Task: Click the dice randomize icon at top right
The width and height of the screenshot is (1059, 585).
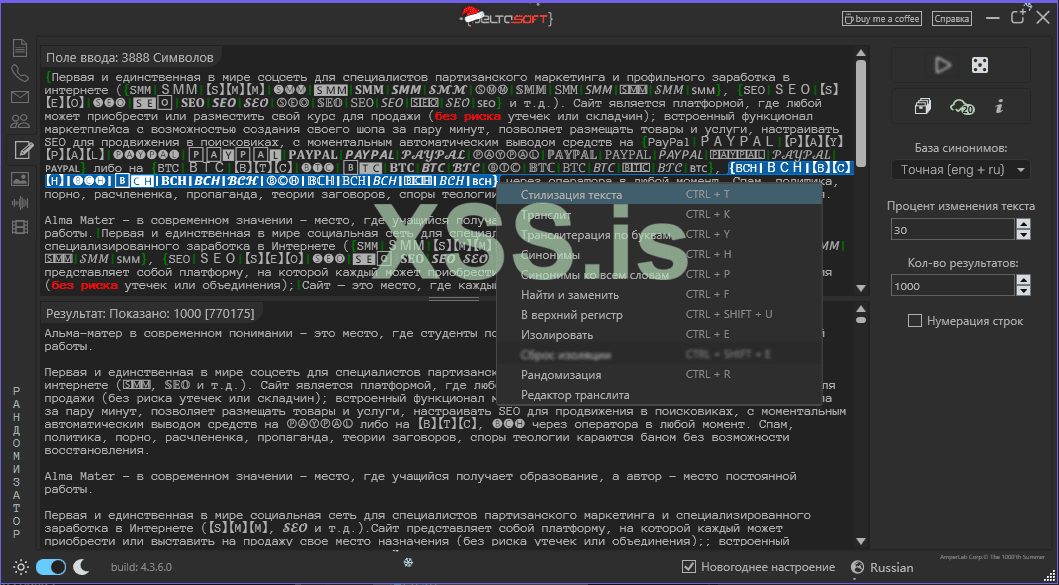Action: [980, 65]
